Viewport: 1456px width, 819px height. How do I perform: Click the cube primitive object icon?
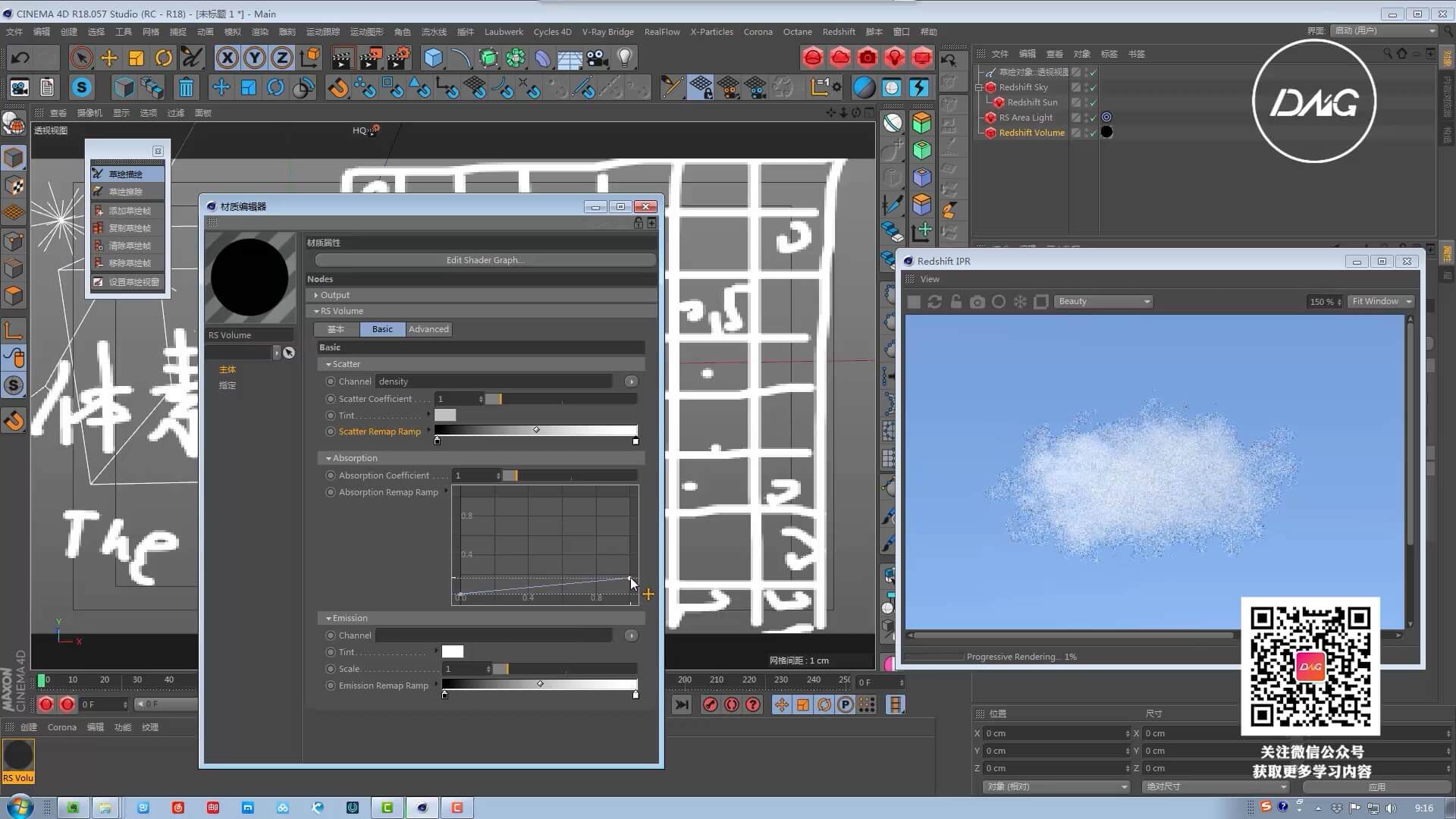[x=433, y=58]
